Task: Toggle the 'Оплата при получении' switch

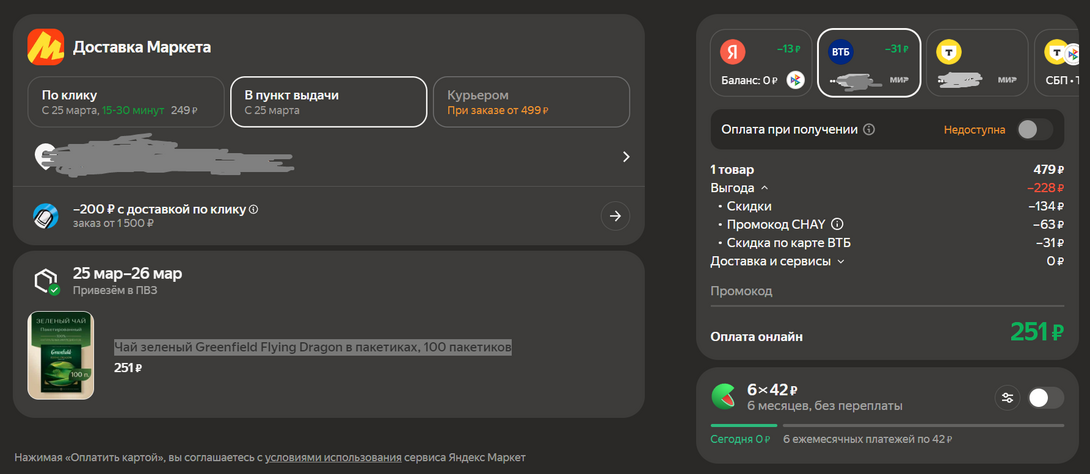Action: tap(1034, 129)
